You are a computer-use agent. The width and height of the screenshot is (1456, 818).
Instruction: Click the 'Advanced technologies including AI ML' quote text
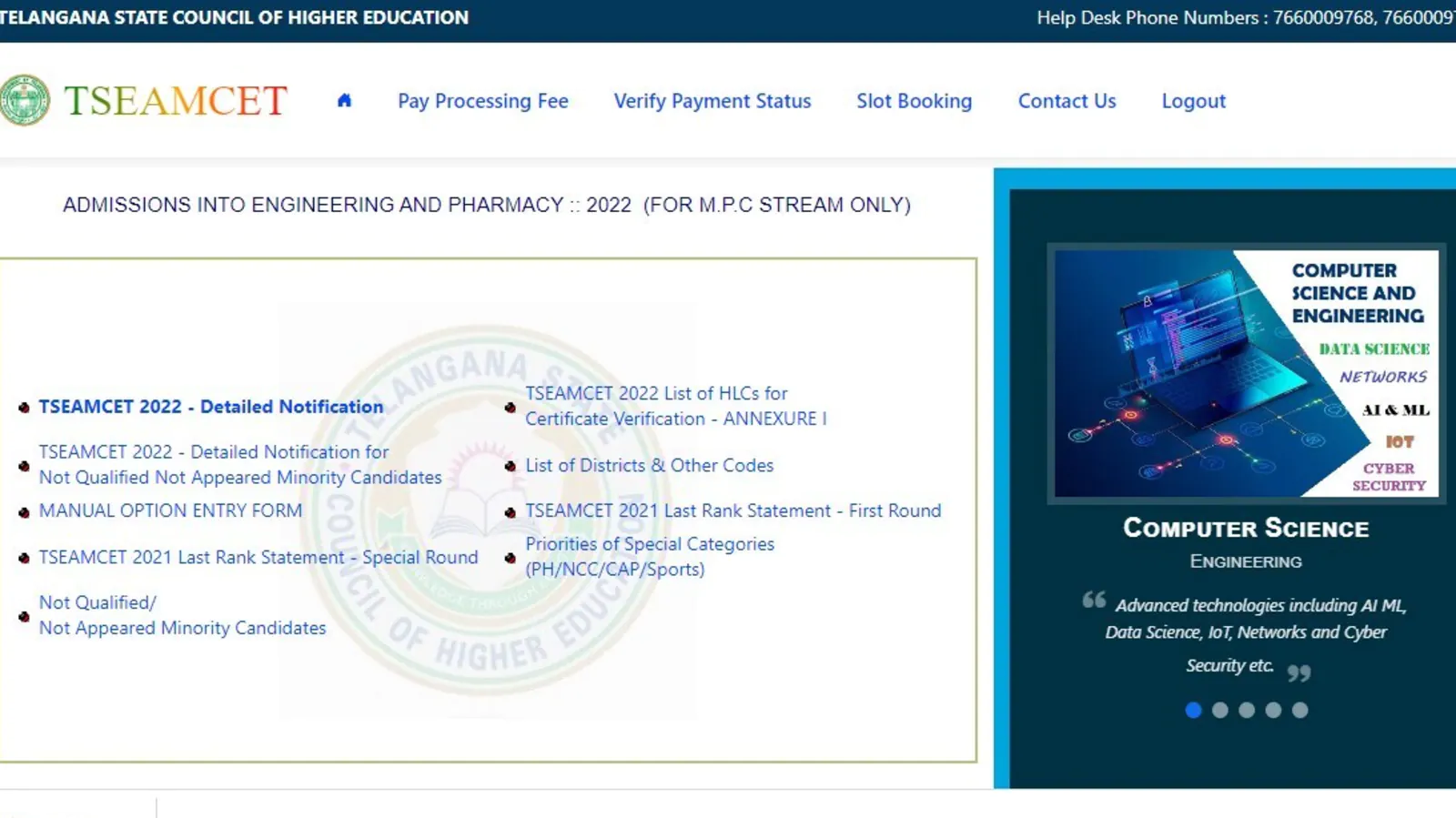(1246, 635)
